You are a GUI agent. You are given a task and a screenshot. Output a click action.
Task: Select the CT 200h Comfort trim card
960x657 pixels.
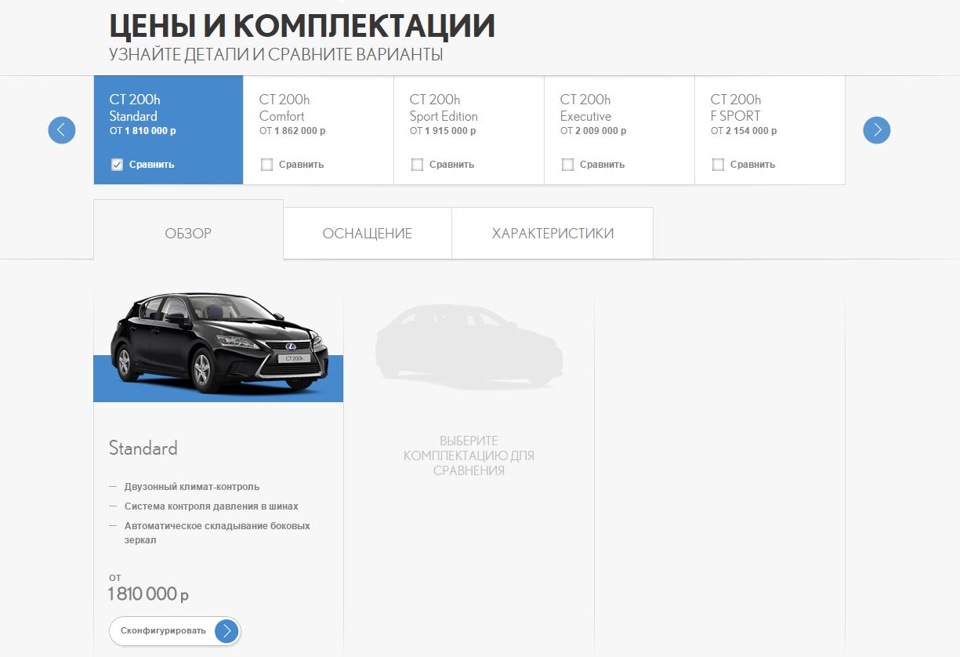(x=318, y=115)
